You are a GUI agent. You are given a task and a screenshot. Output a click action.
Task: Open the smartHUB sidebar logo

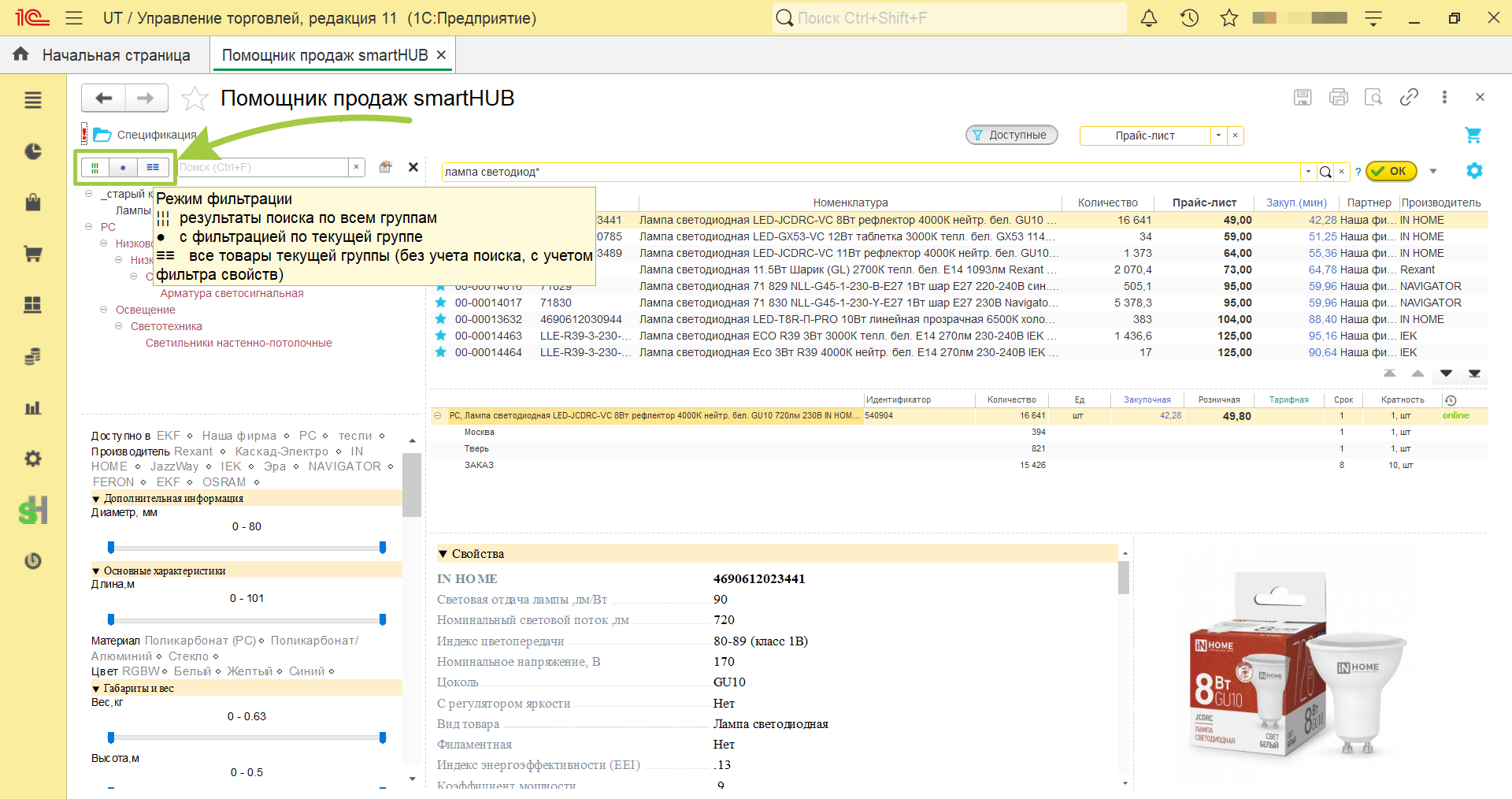(33, 511)
